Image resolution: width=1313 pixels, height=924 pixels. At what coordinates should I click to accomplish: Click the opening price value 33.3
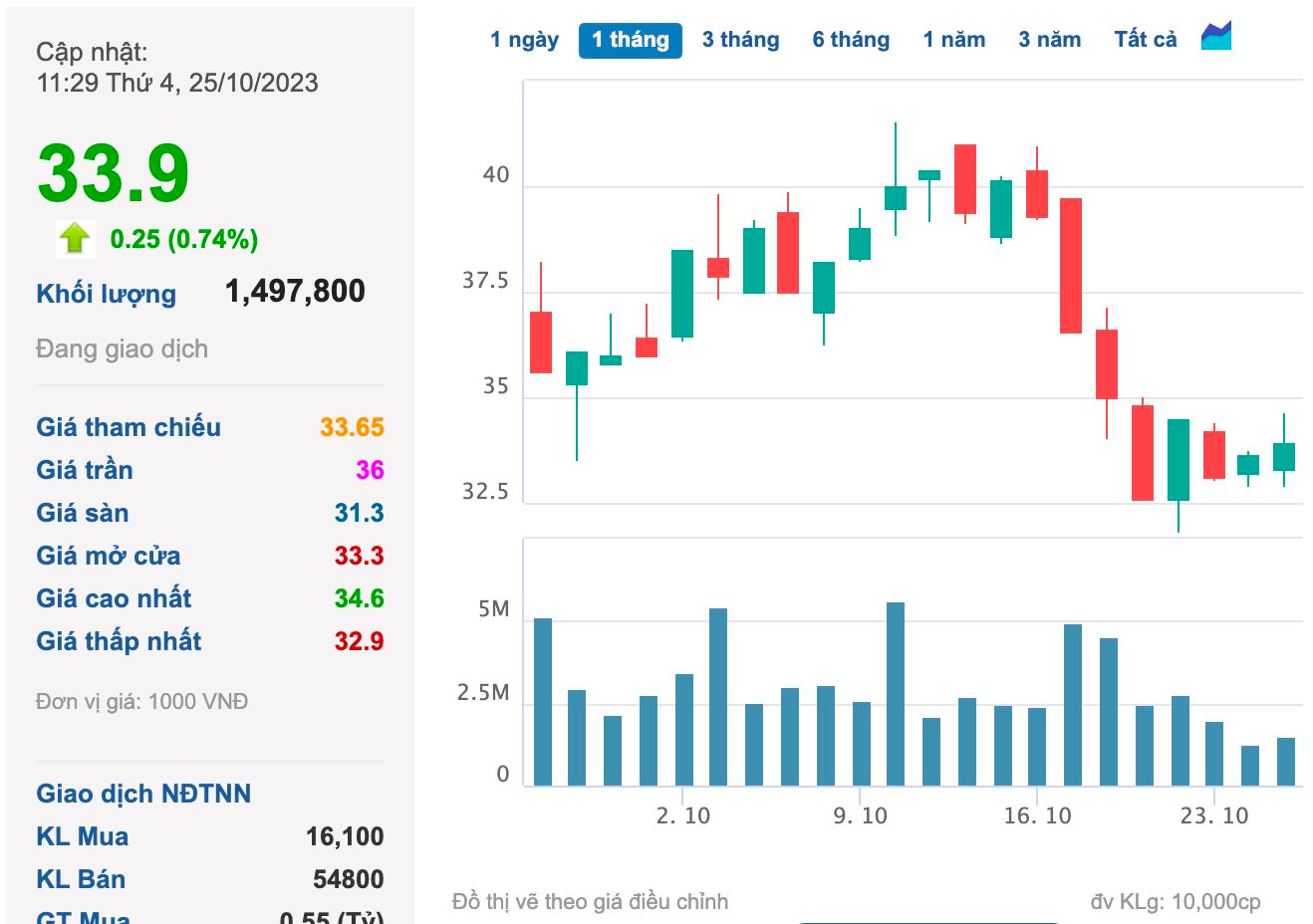pos(359,556)
